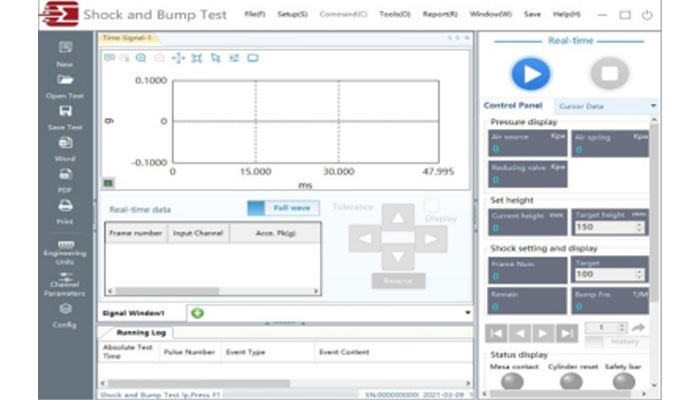Open the Setup(S) menu
Image resolution: width=700 pixels, height=400 pixels.
(x=292, y=15)
